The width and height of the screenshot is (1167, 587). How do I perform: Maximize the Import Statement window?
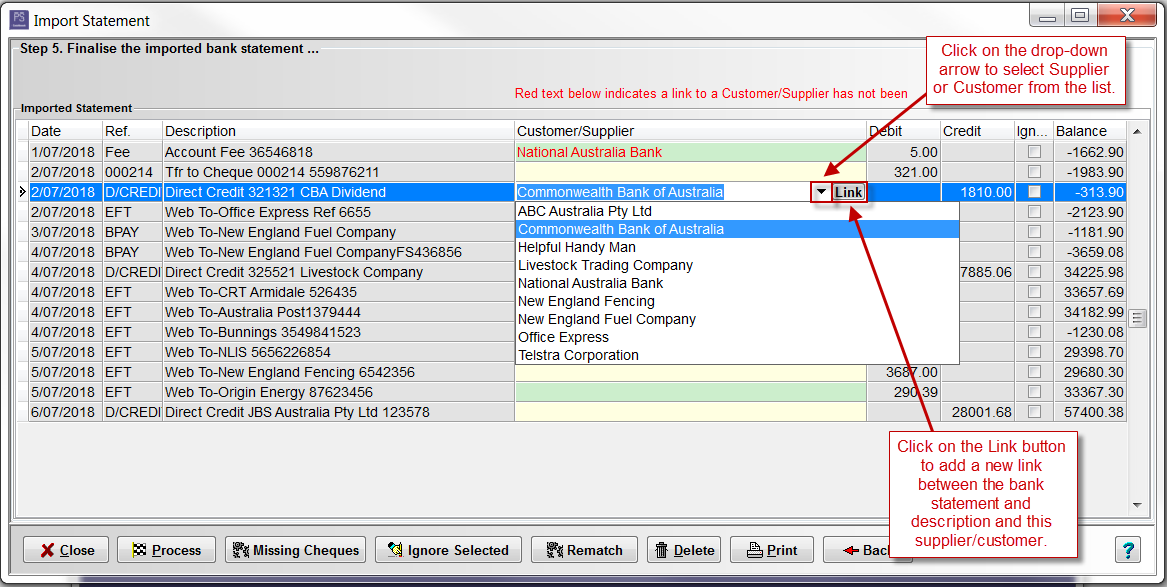[x=1081, y=14]
